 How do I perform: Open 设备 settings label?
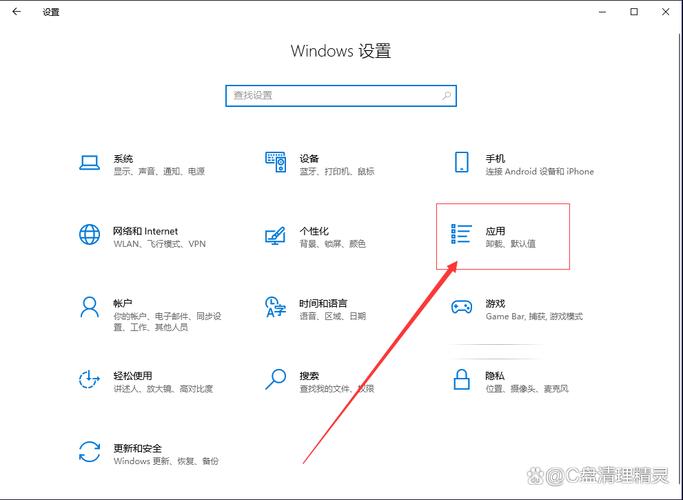[309, 158]
